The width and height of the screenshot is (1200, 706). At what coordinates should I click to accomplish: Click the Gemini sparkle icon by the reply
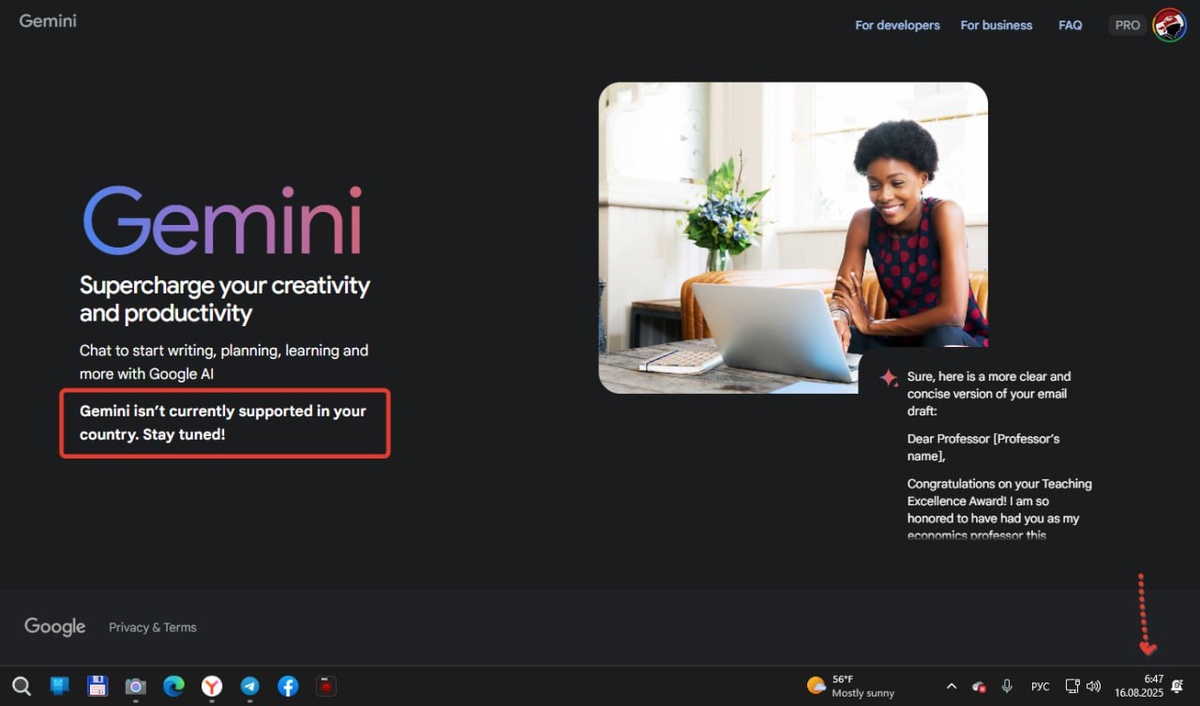tap(888, 378)
